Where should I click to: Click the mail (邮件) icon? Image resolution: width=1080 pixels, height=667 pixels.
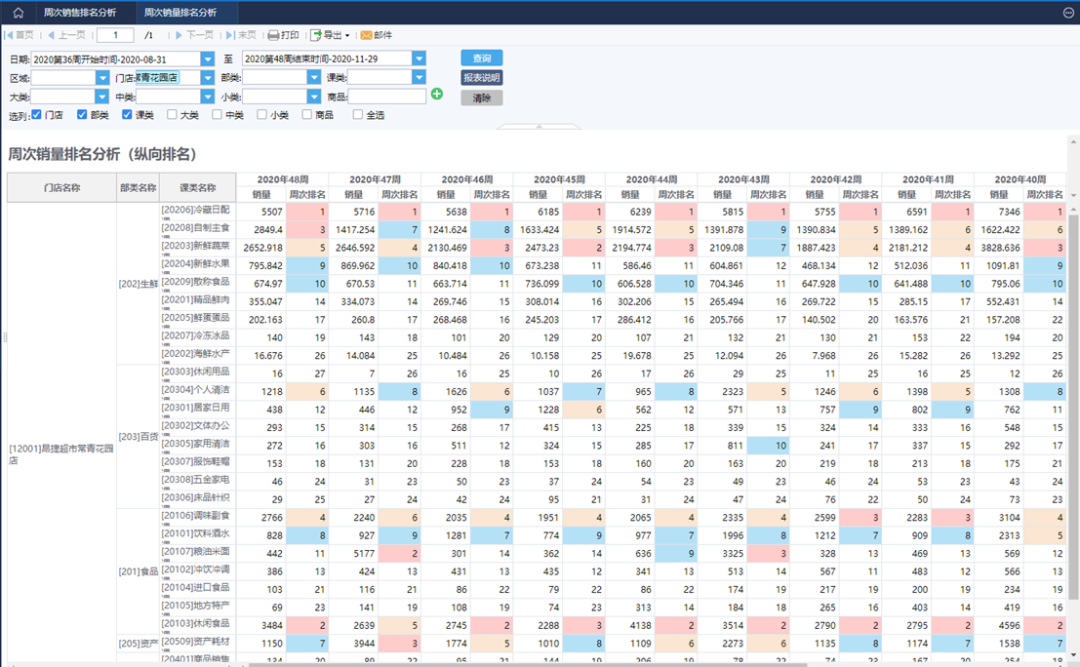pos(376,35)
